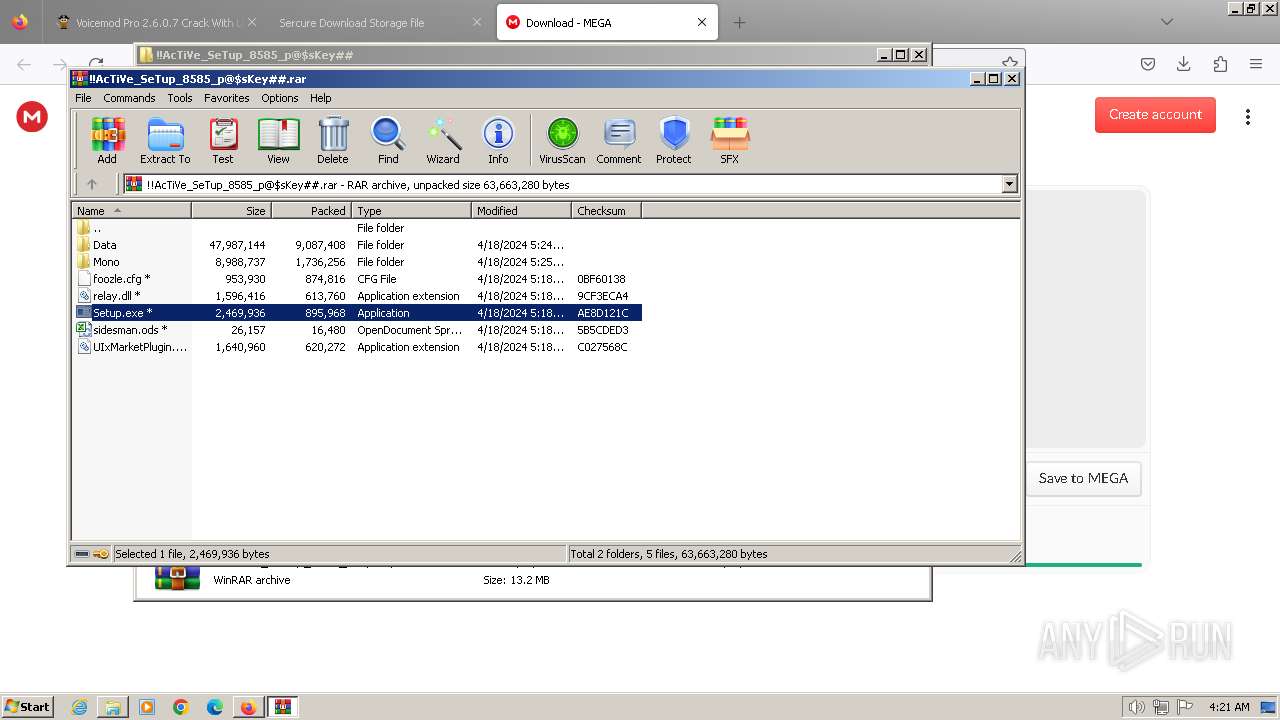Sort by the Packed column header

tap(311, 211)
